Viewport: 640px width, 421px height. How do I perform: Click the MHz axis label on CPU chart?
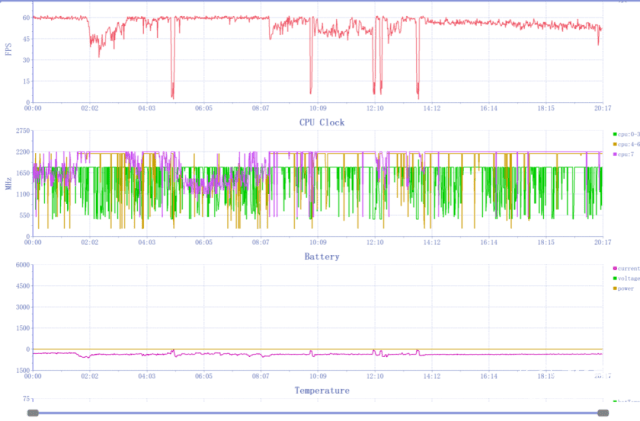coord(9,183)
